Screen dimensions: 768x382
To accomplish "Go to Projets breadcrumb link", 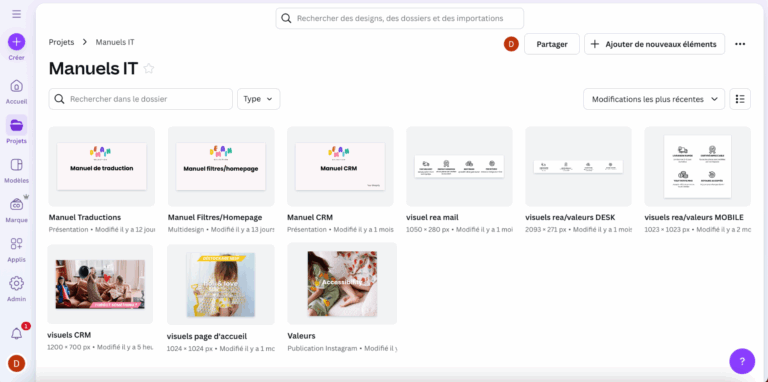I will 61,42.
